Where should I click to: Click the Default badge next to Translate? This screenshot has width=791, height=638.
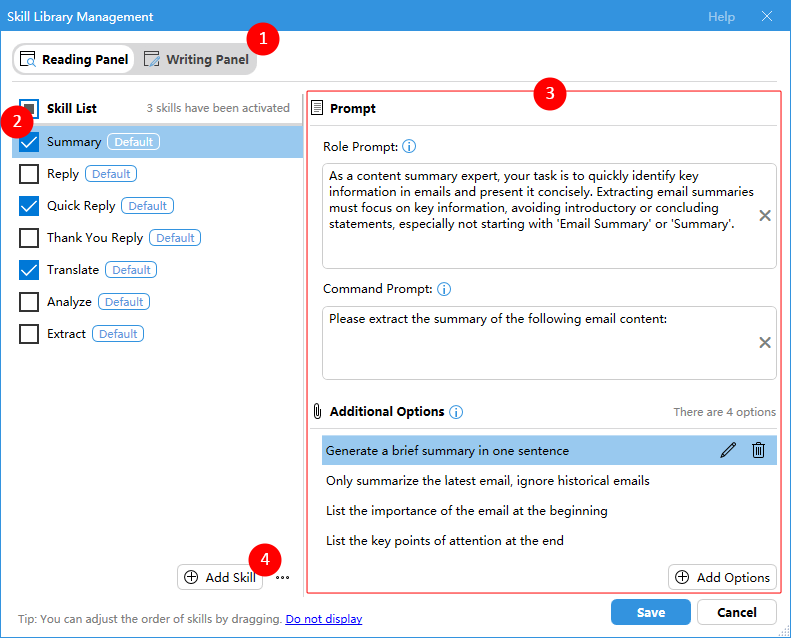(131, 270)
